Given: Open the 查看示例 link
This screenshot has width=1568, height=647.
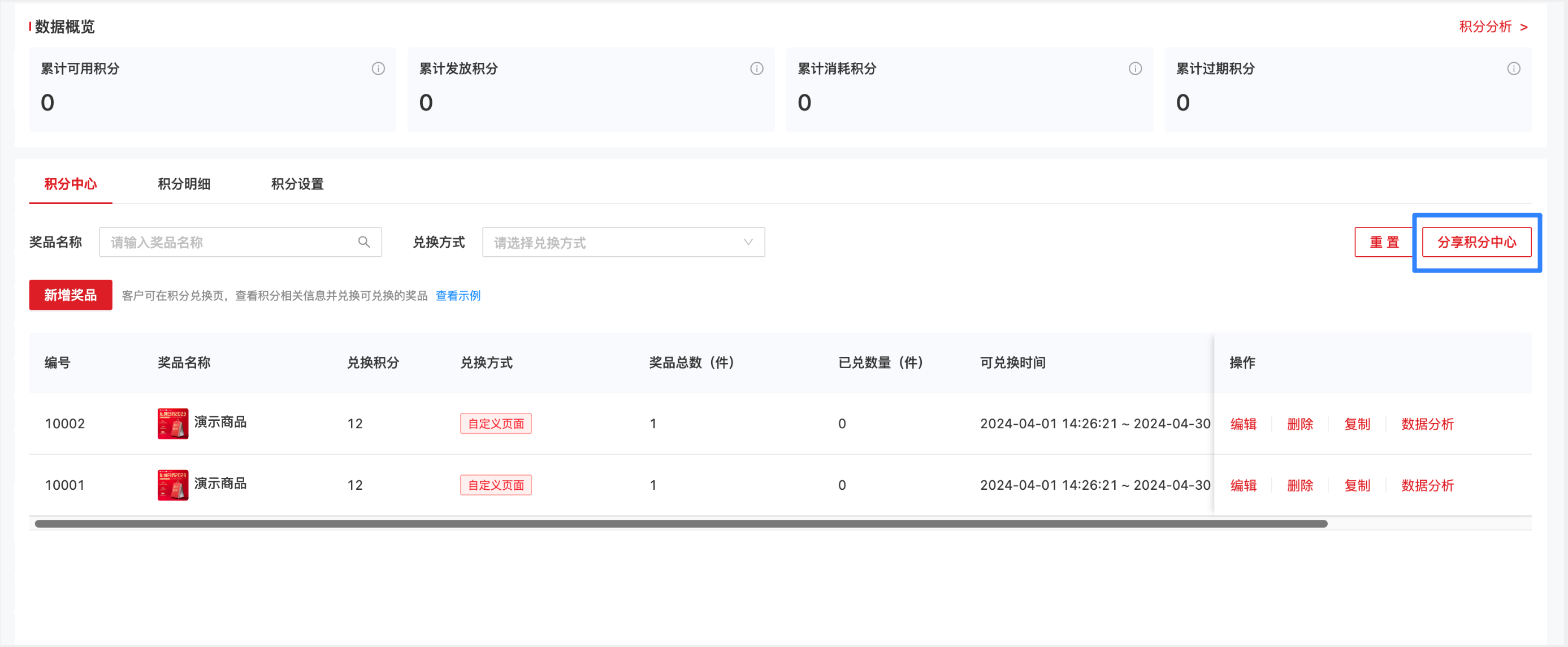Looking at the screenshot, I should 458,295.
